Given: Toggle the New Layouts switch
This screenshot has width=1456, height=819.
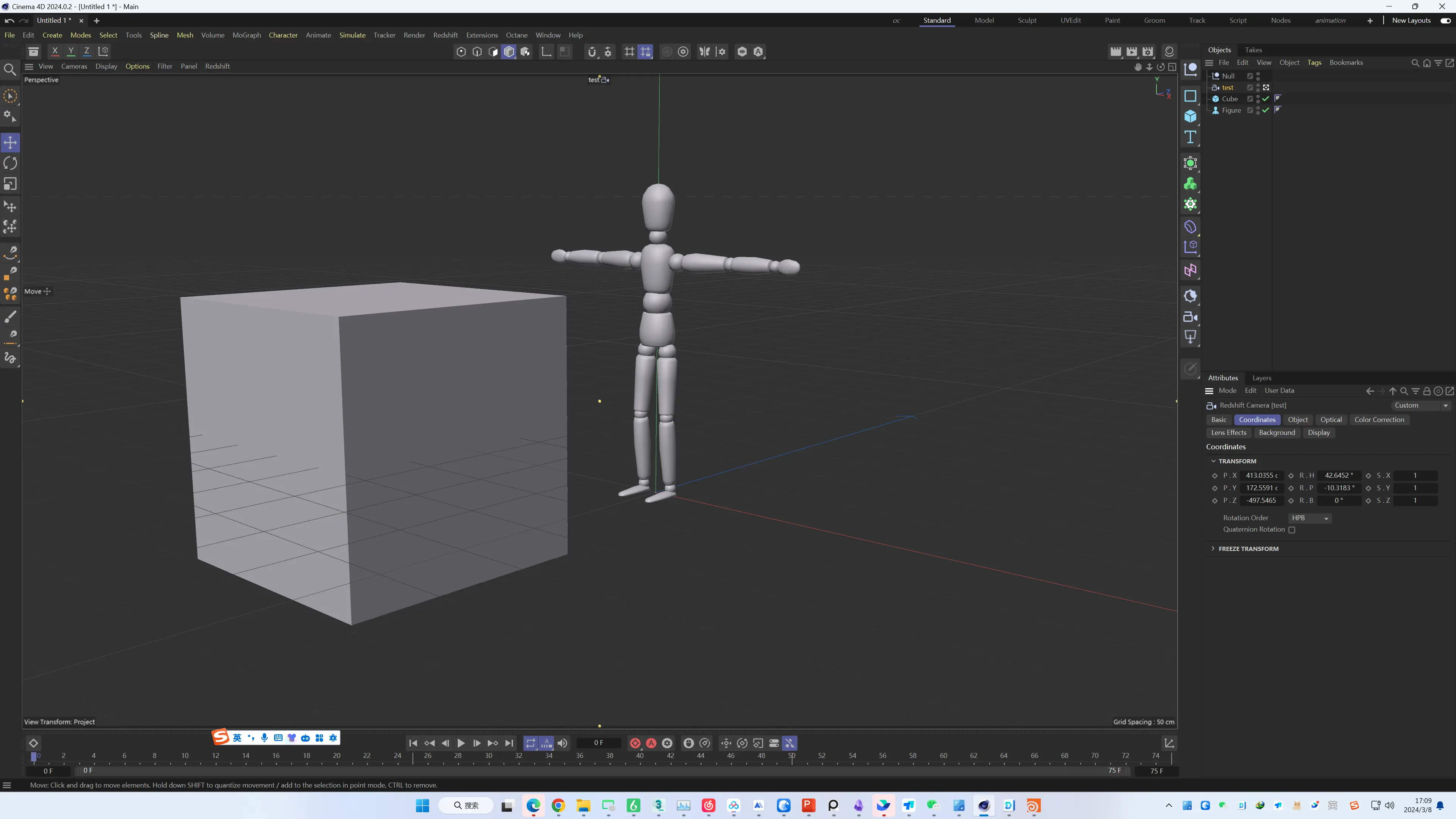Looking at the screenshot, I should 1445,20.
